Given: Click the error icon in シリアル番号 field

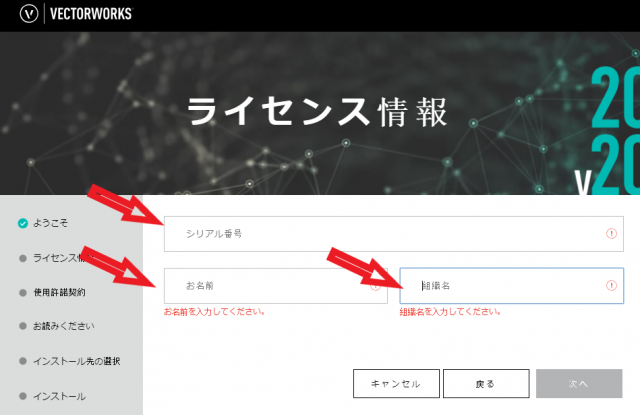Looking at the screenshot, I should pyautogui.click(x=611, y=233).
